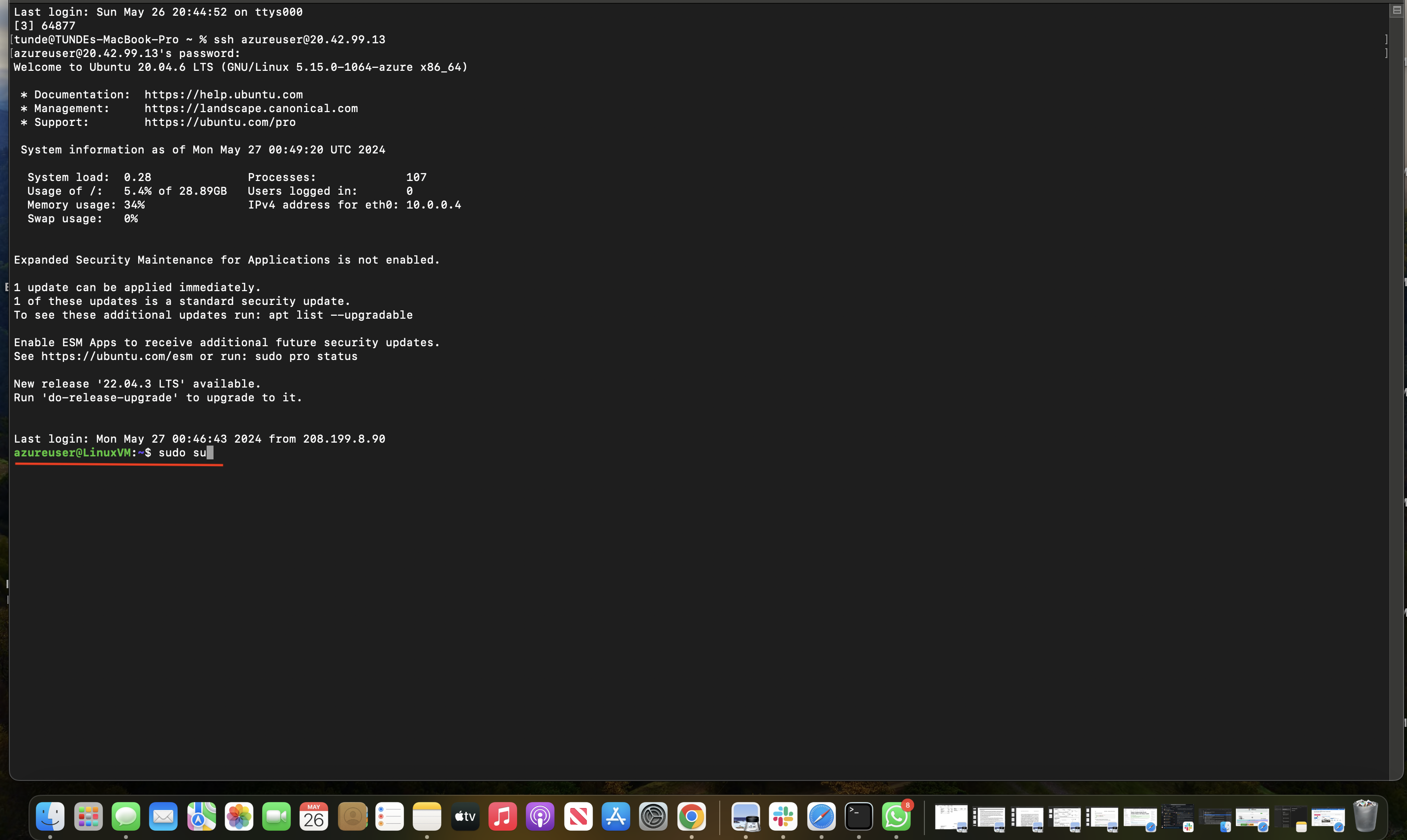This screenshot has width=1407, height=840.
Task: Open the Calendar showing May 26
Action: pyautogui.click(x=314, y=817)
